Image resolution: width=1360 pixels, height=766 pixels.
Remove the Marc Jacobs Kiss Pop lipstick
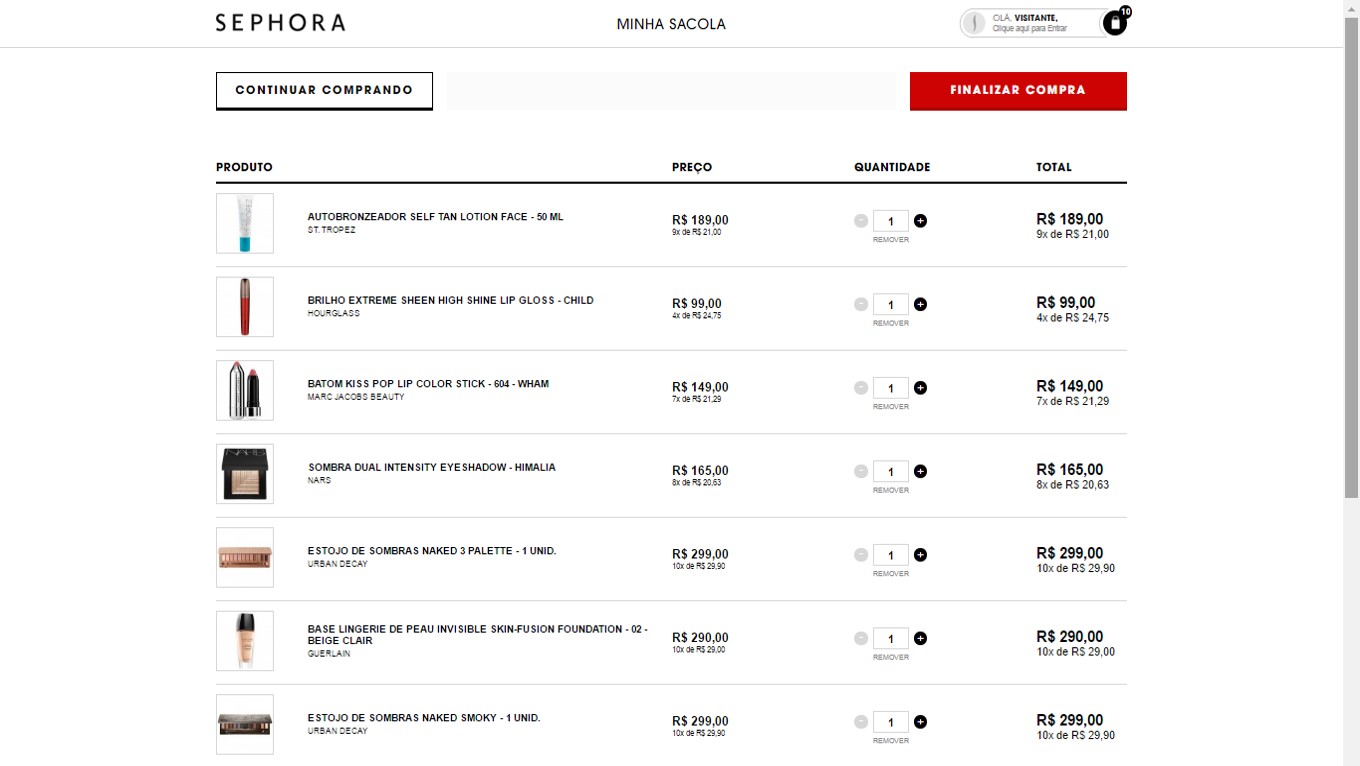(x=891, y=407)
